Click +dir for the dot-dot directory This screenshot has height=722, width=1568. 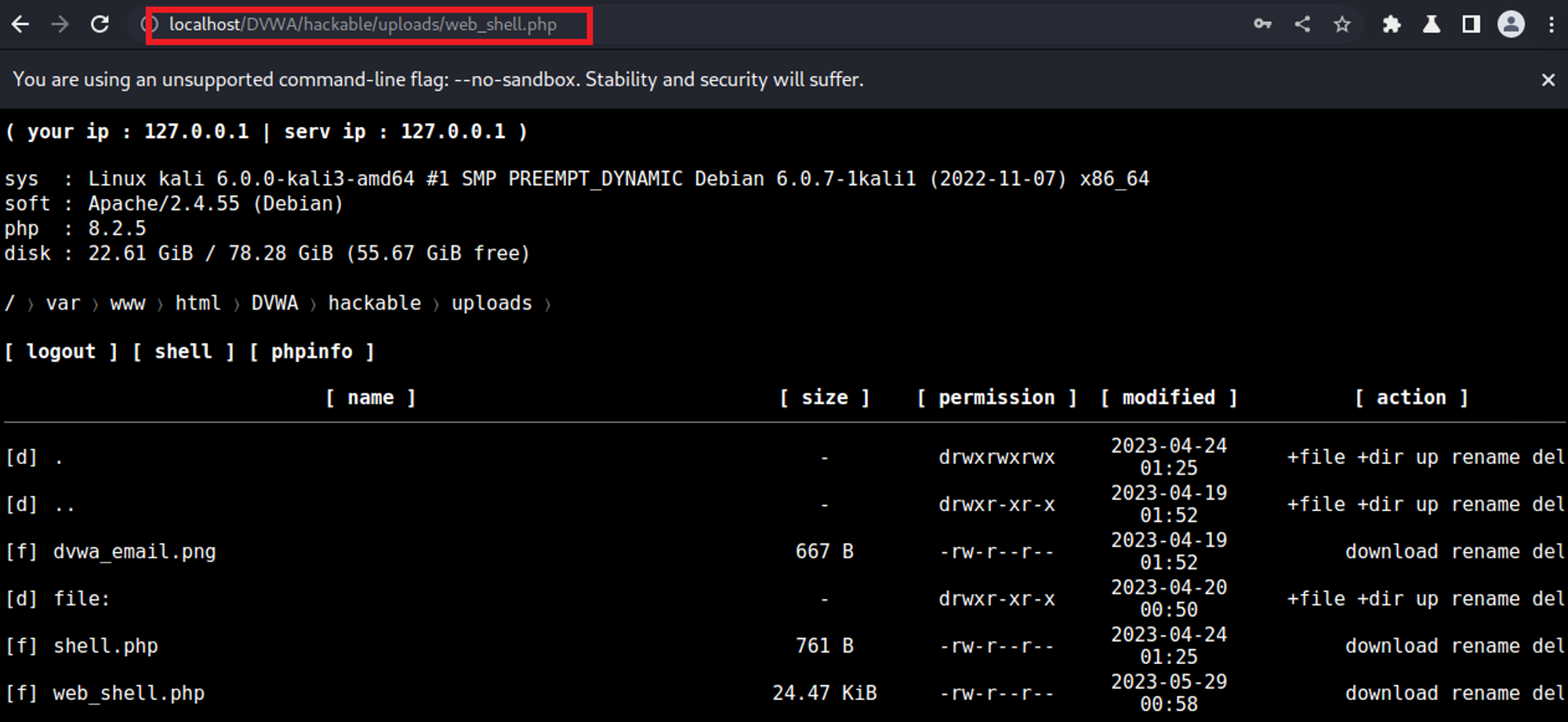click(x=1380, y=505)
